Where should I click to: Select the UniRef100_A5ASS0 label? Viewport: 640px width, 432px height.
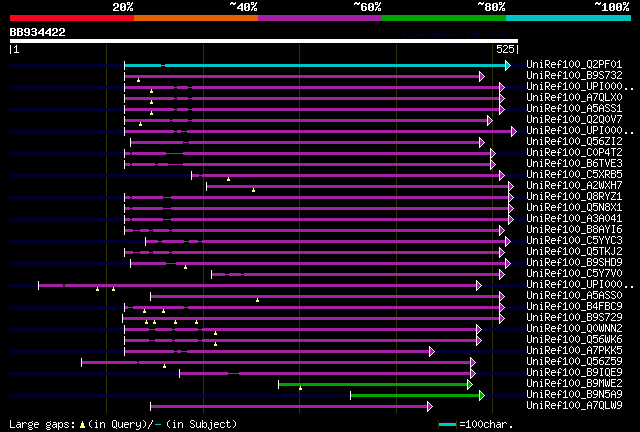point(574,296)
